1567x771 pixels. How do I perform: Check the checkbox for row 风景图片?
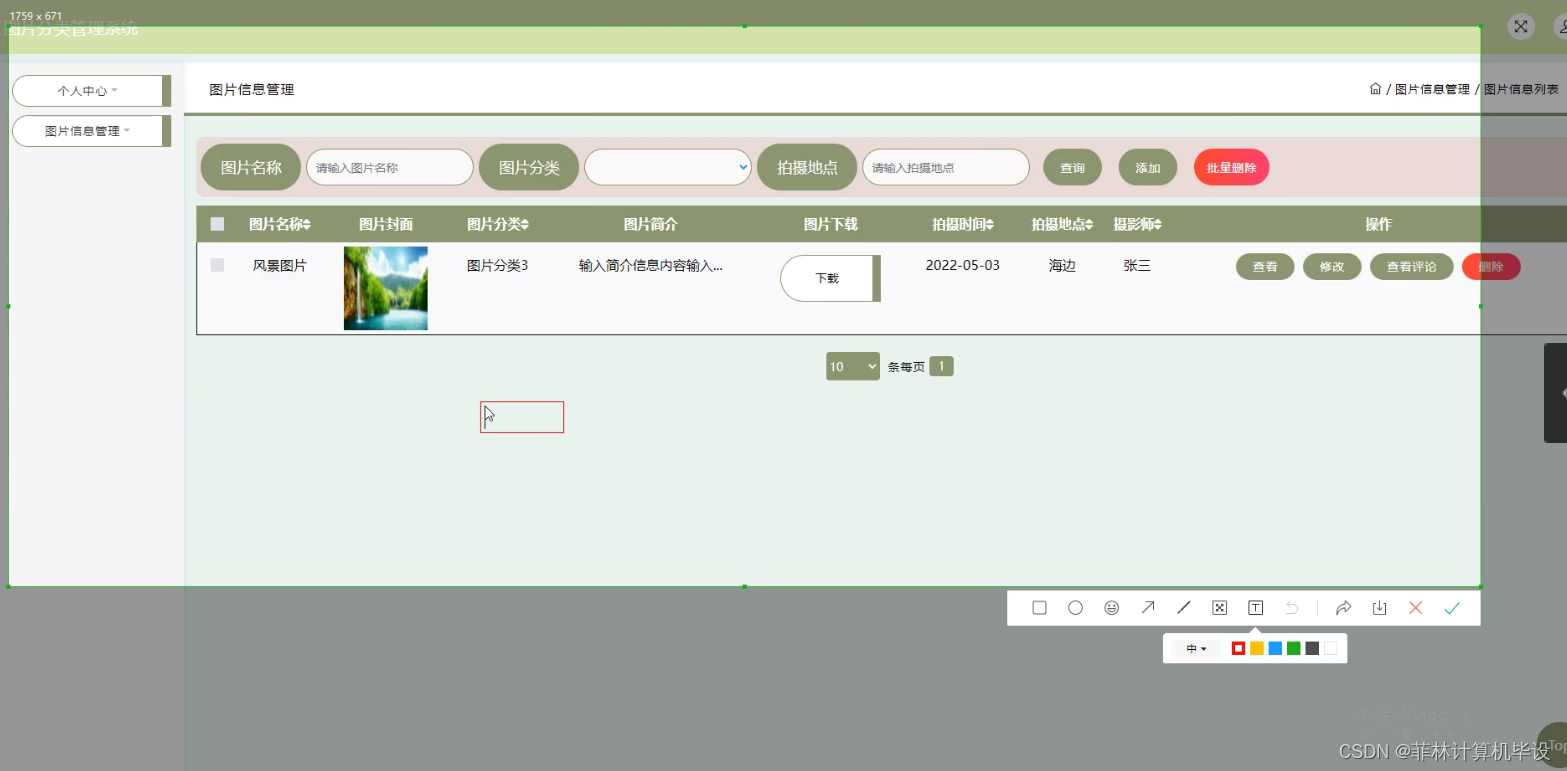point(217,264)
